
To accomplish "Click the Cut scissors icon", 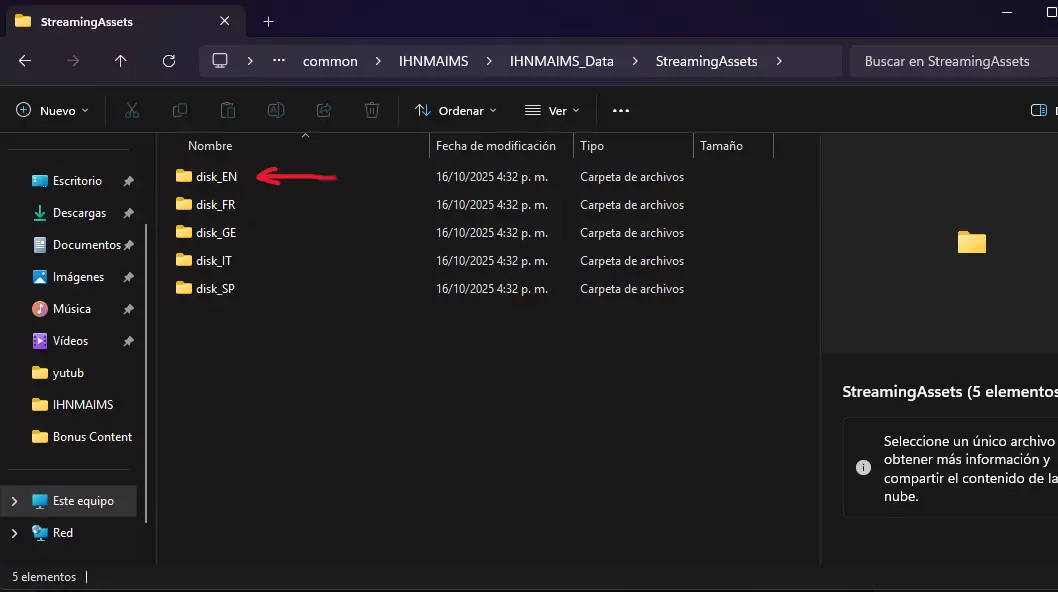I will pyautogui.click(x=132, y=110).
